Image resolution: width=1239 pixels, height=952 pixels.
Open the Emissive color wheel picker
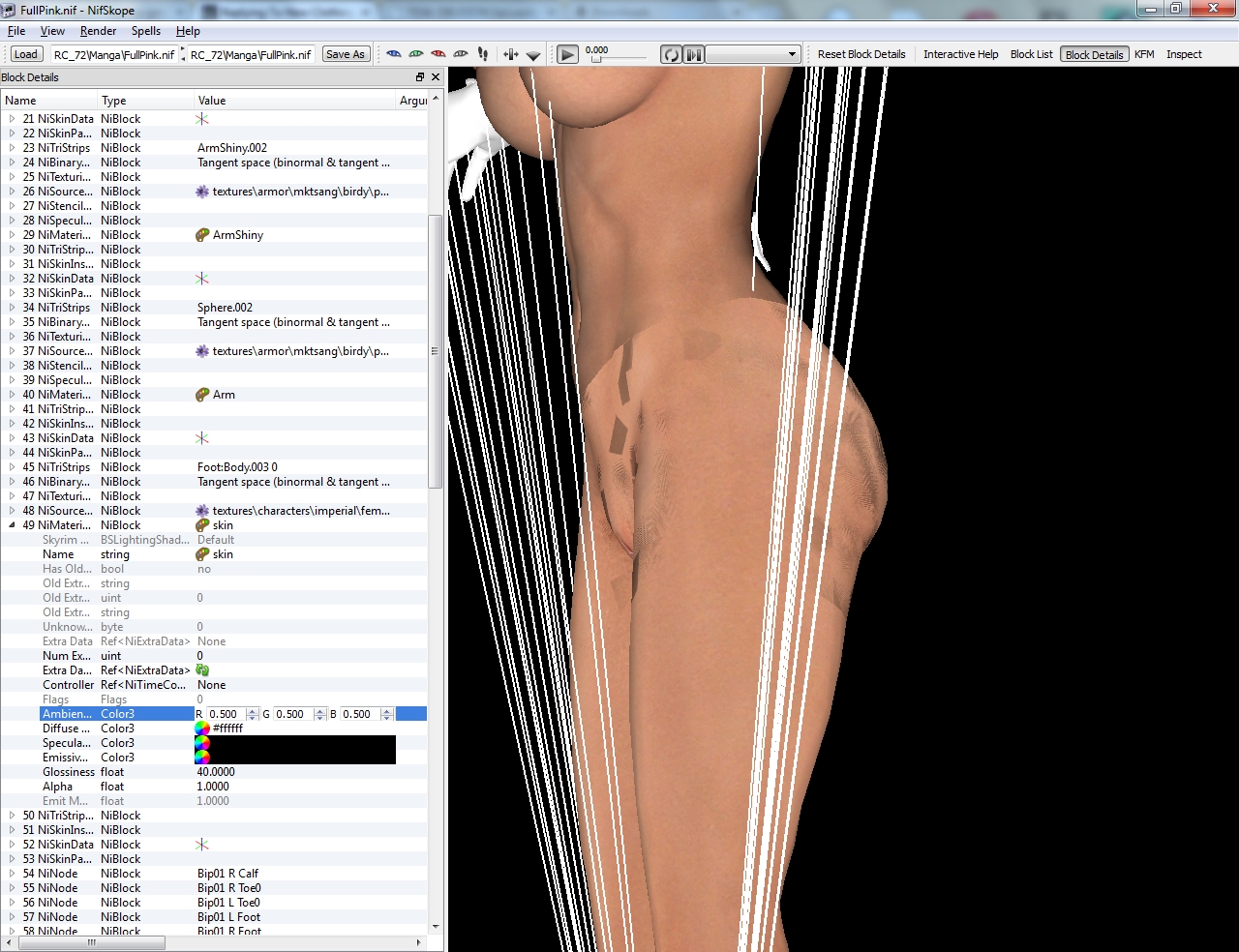[202, 758]
